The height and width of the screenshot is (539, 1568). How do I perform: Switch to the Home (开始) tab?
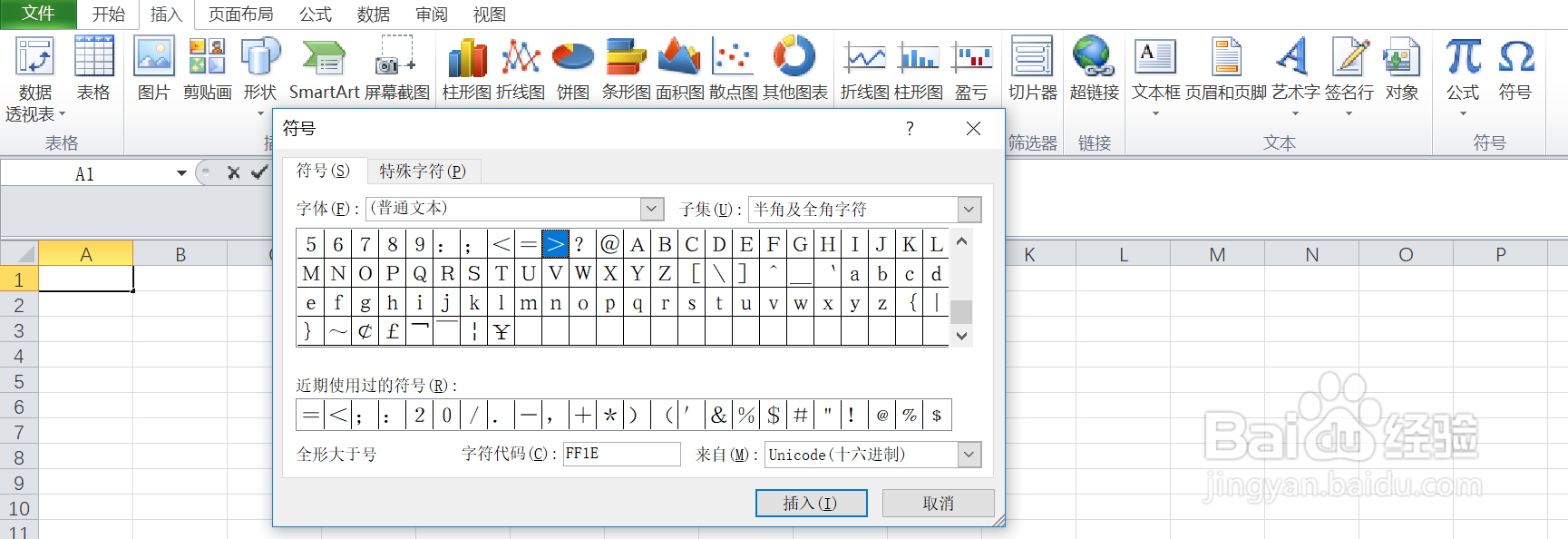(x=108, y=15)
